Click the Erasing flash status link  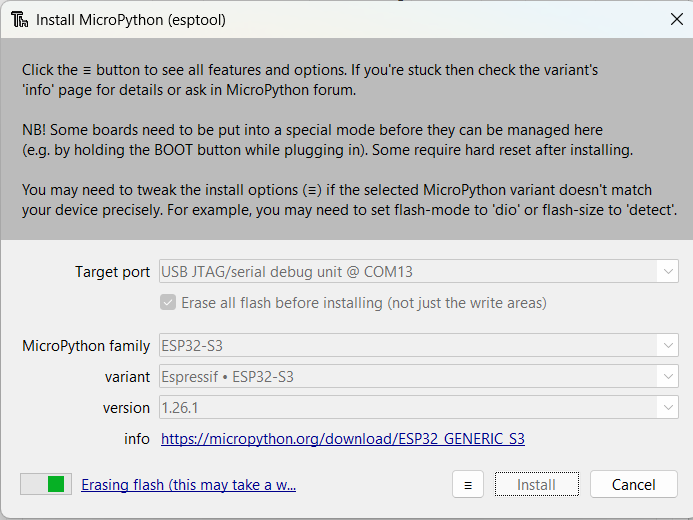(x=188, y=485)
